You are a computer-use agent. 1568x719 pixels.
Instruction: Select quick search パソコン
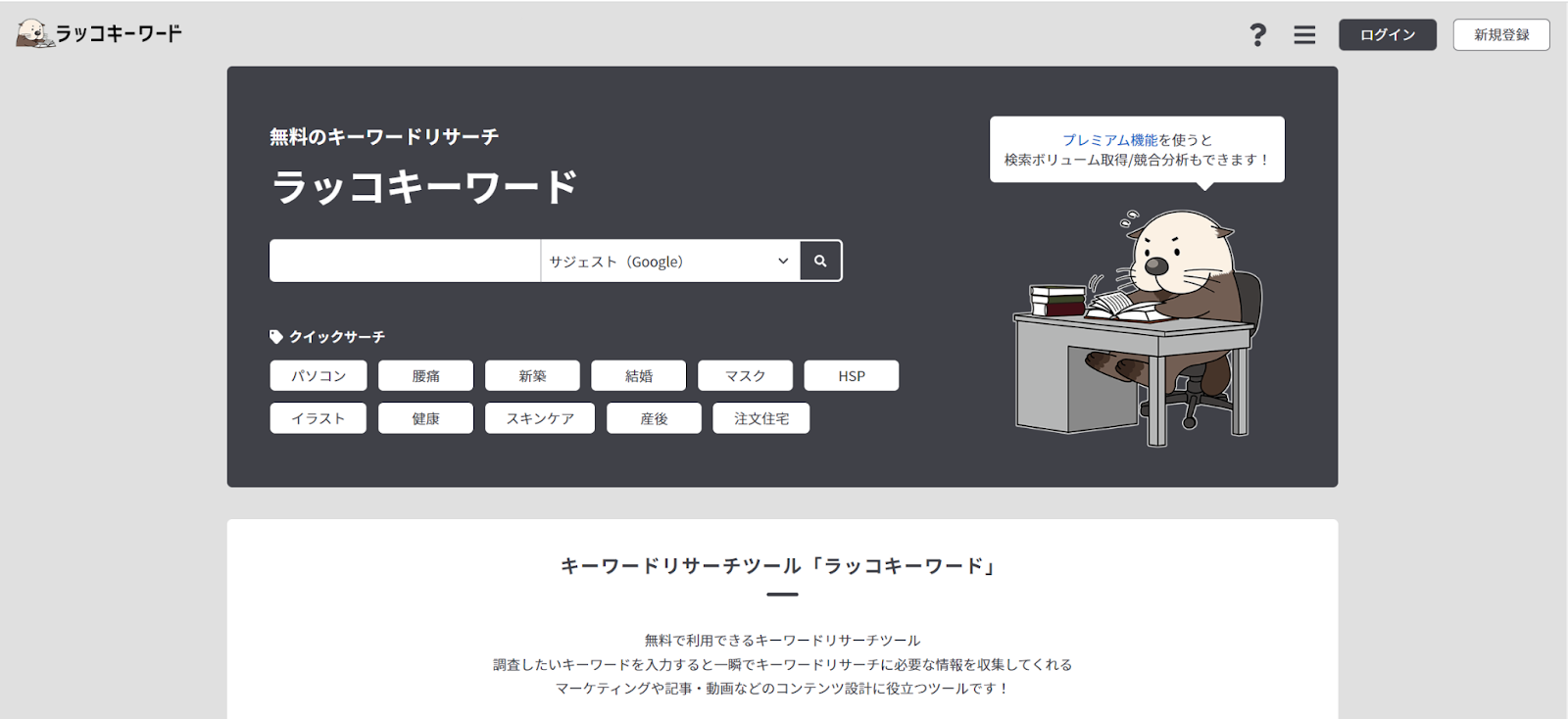tap(318, 375)
